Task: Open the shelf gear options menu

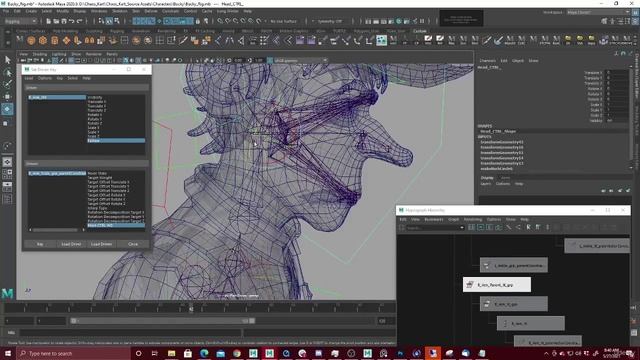Action: [7, 41]
